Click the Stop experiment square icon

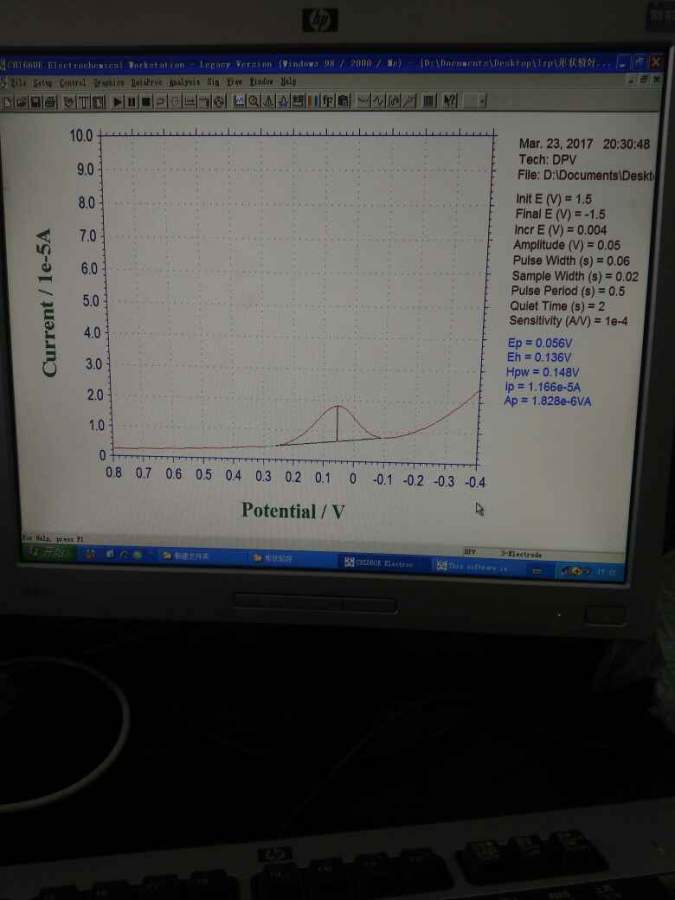click(146, 102)
